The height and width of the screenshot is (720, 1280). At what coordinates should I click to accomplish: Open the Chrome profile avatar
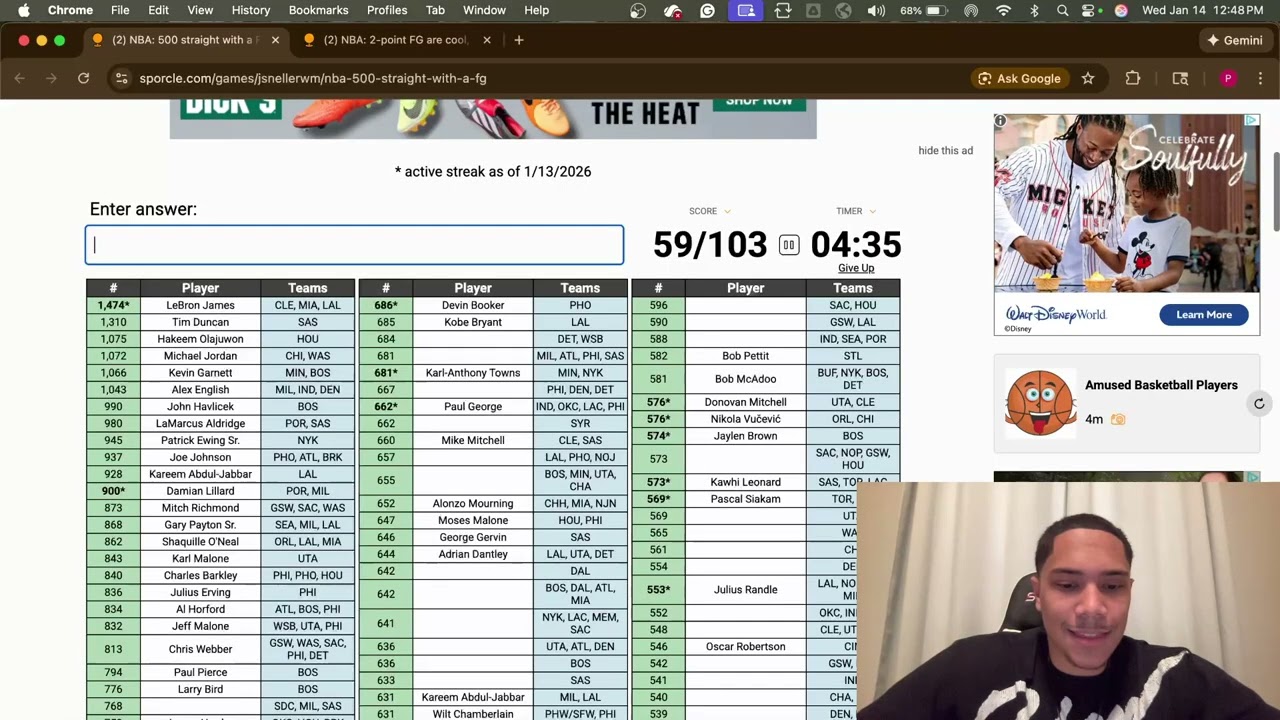tap(1228, 78)
